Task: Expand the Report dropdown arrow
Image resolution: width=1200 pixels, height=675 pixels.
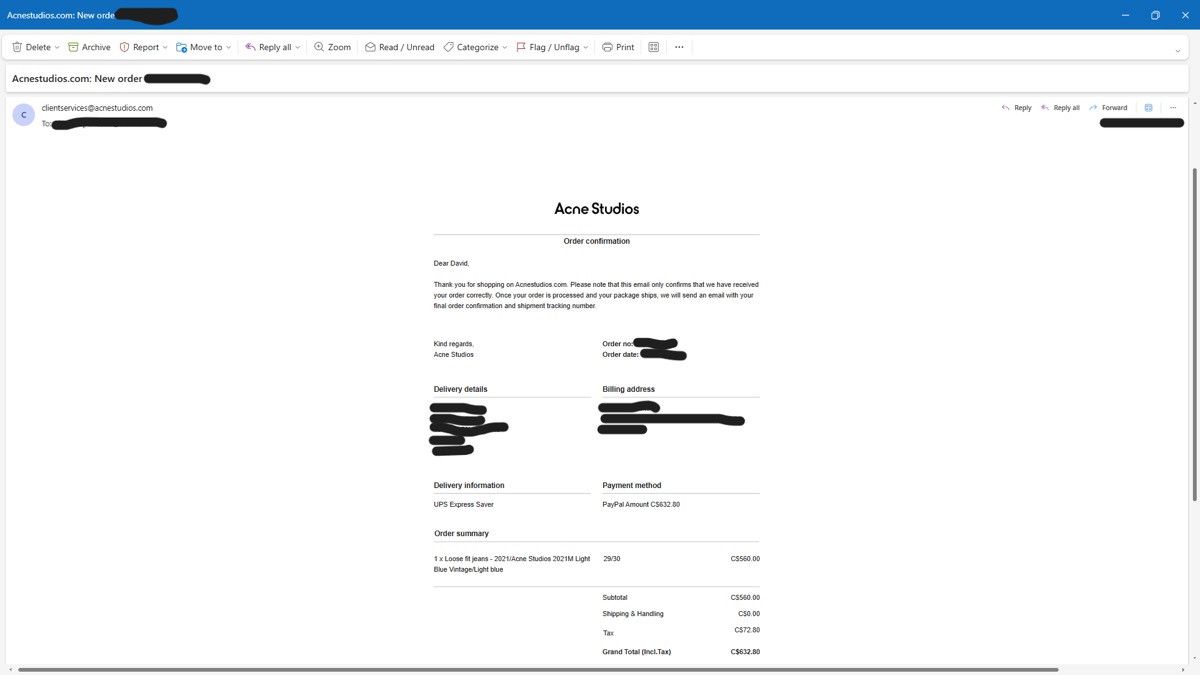Action: coord(165,47)
